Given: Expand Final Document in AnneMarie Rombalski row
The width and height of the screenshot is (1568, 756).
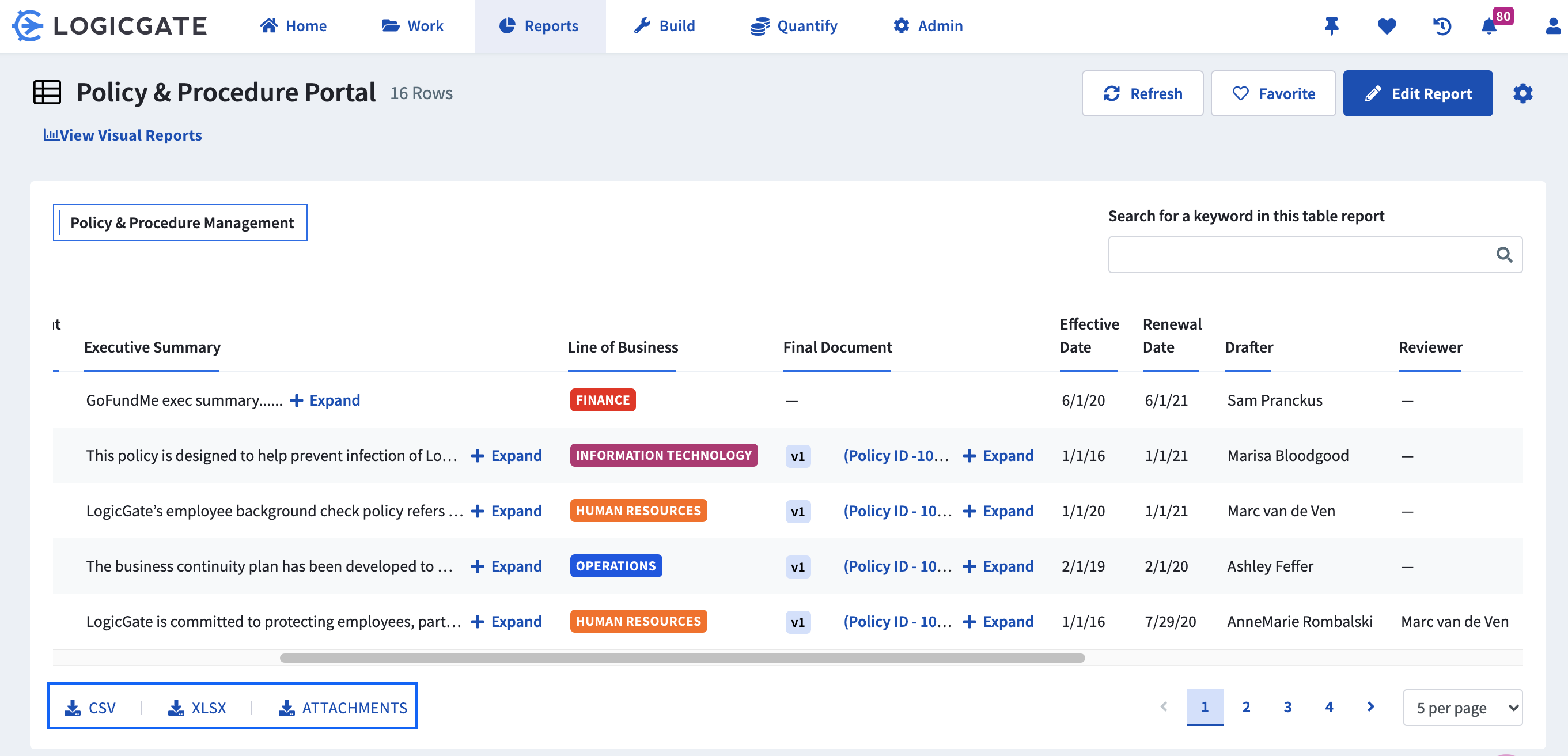Looking at the screenshot, I should (x=998, y=622).
